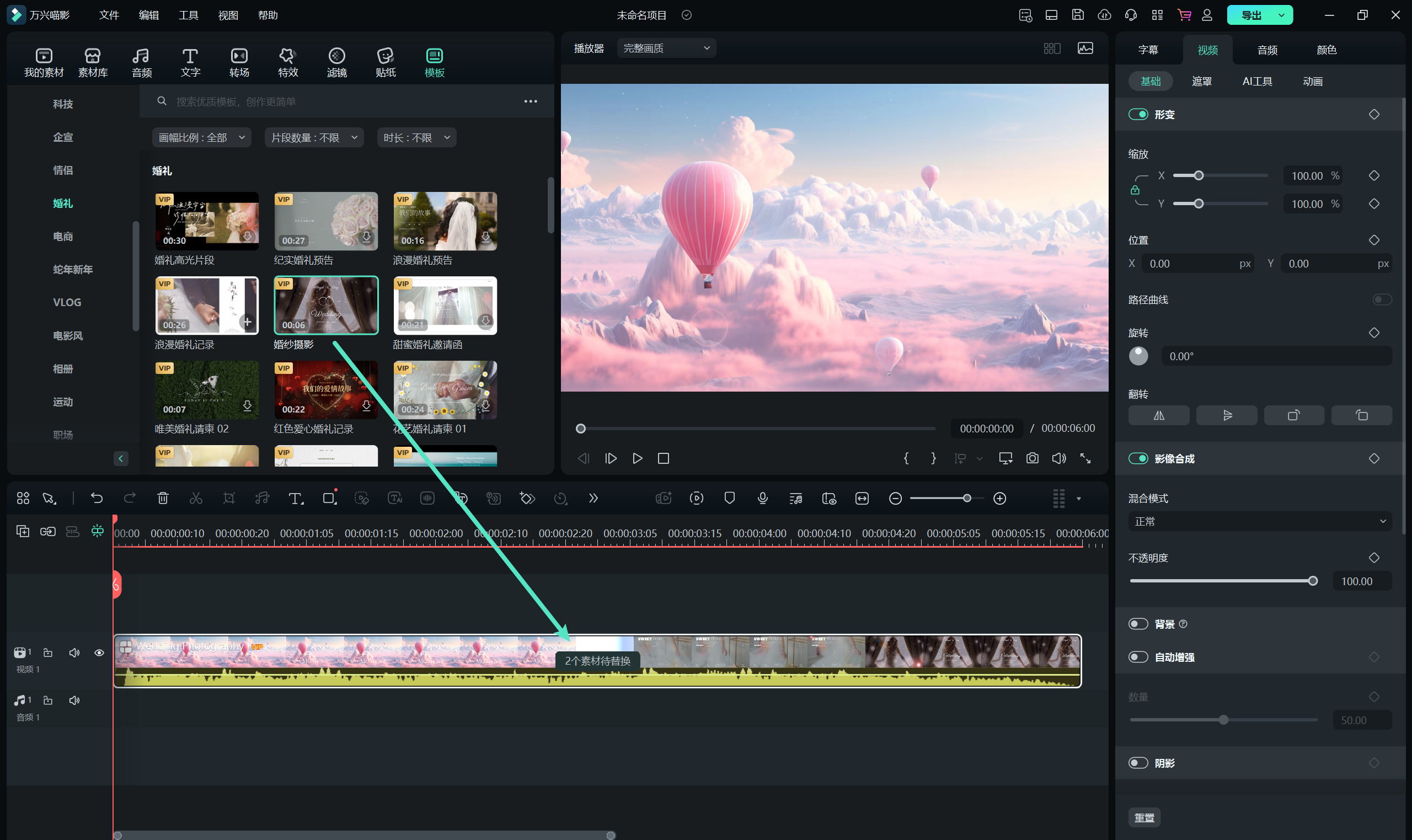Click the 导出 export button
The image size is (1412, 840).
pos(1251,15)
